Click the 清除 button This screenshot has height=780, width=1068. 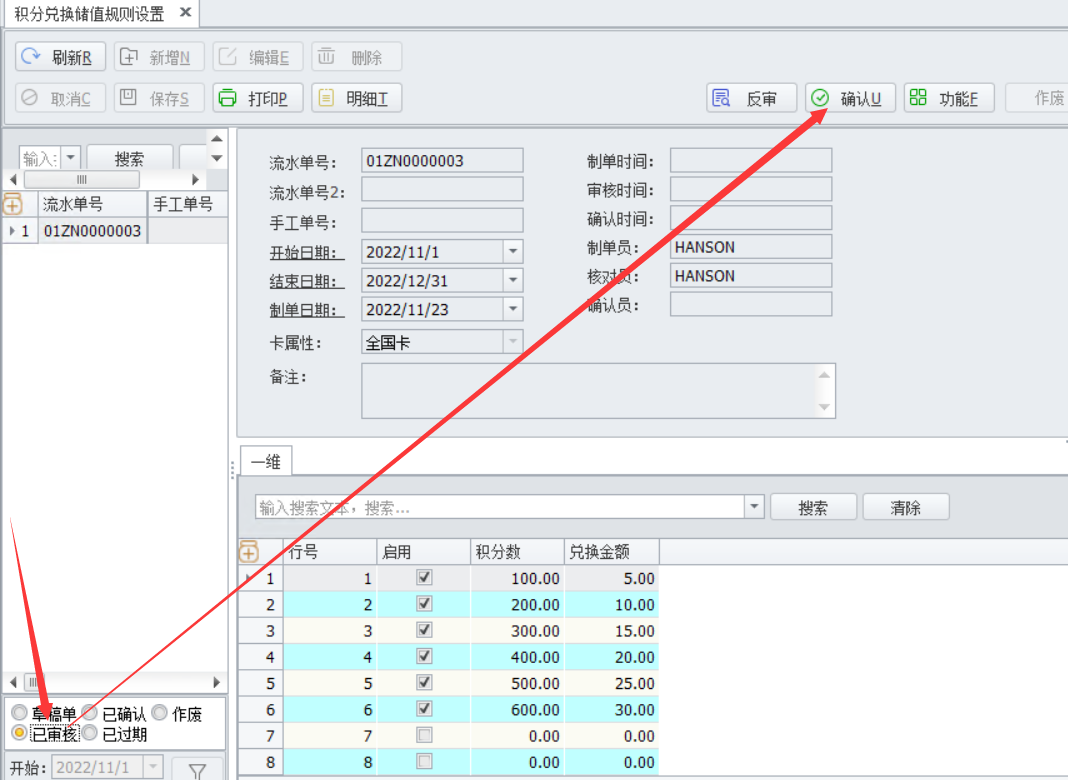(905, 508)
